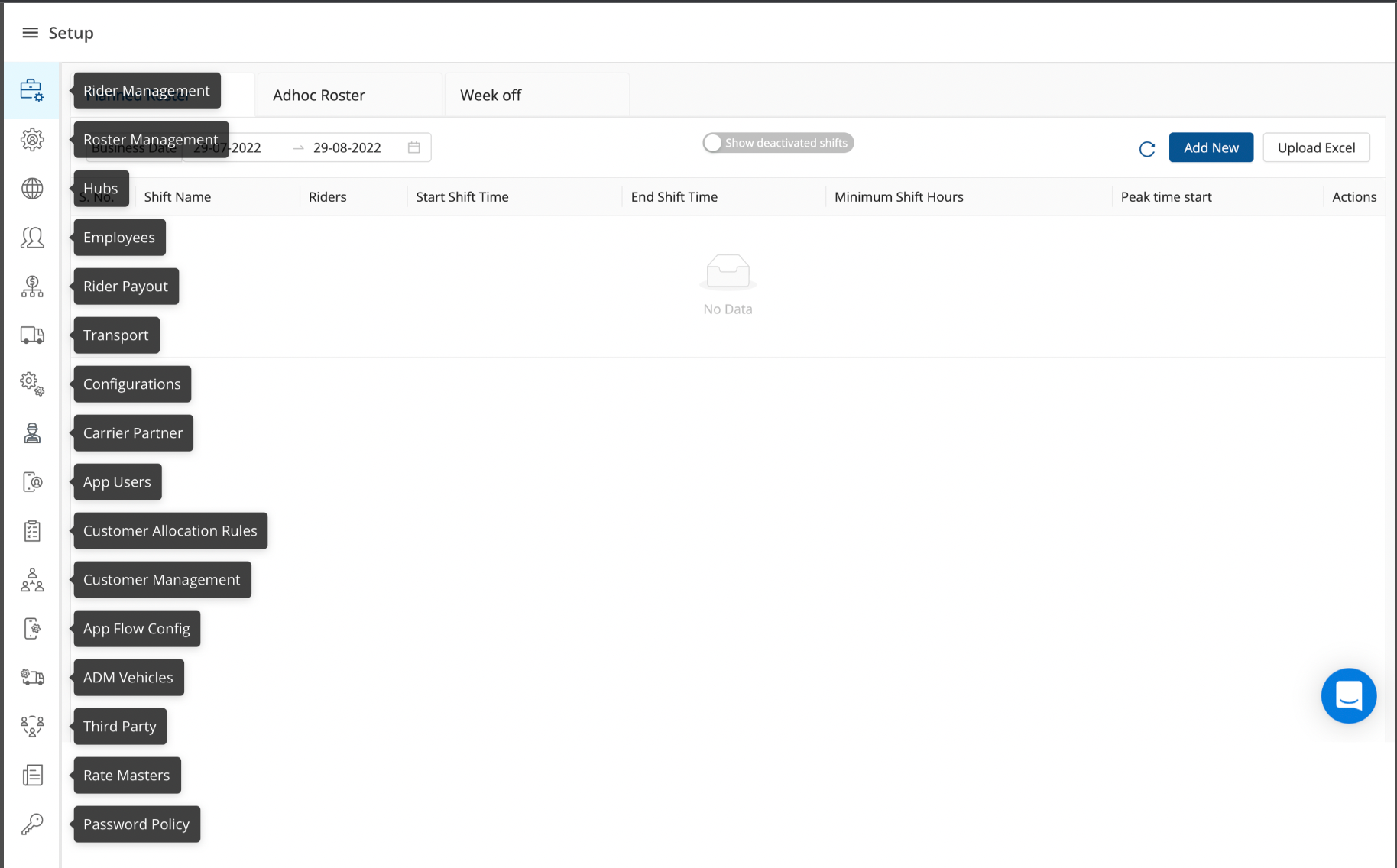Click the end date 29-08-2022 field

pos(347,148)
